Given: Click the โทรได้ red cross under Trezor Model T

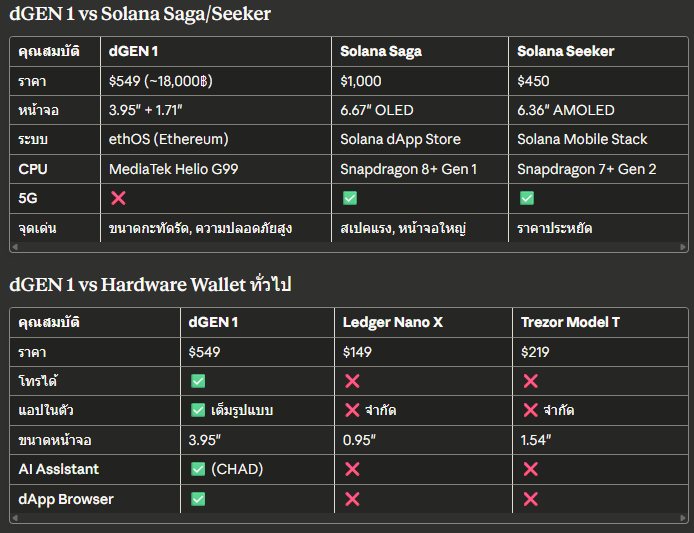Looking at the screenshot, I should [530, 381].
